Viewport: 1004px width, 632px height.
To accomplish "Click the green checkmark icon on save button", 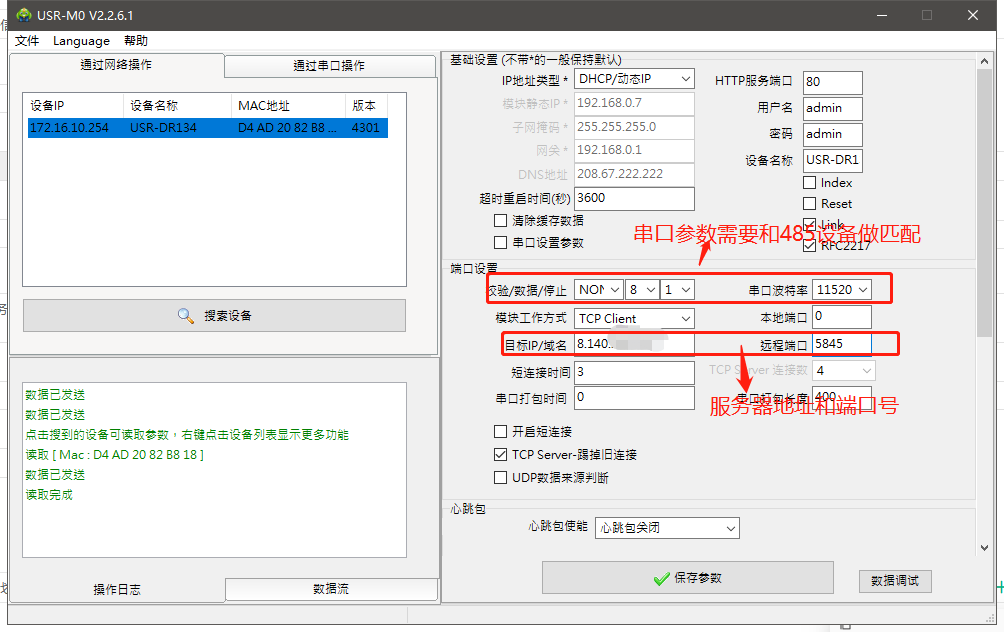I will pyautogui.click(x=661, y=579).
